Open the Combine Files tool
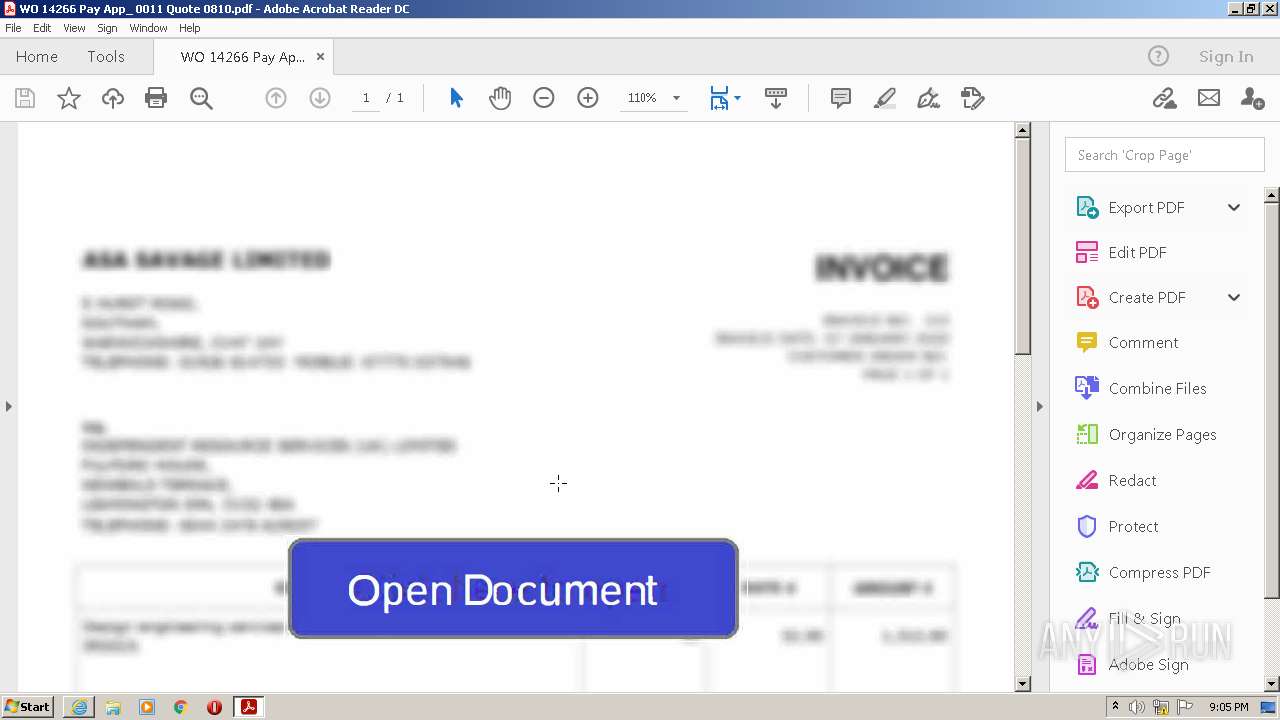1280x720 pixels. (1141, 388)
